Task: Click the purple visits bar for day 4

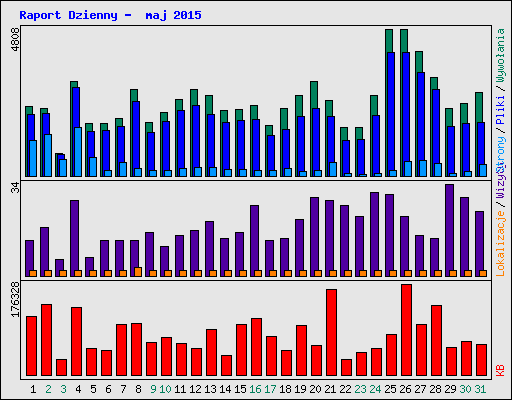Action: pyautogui.click(x=74, y=238)
